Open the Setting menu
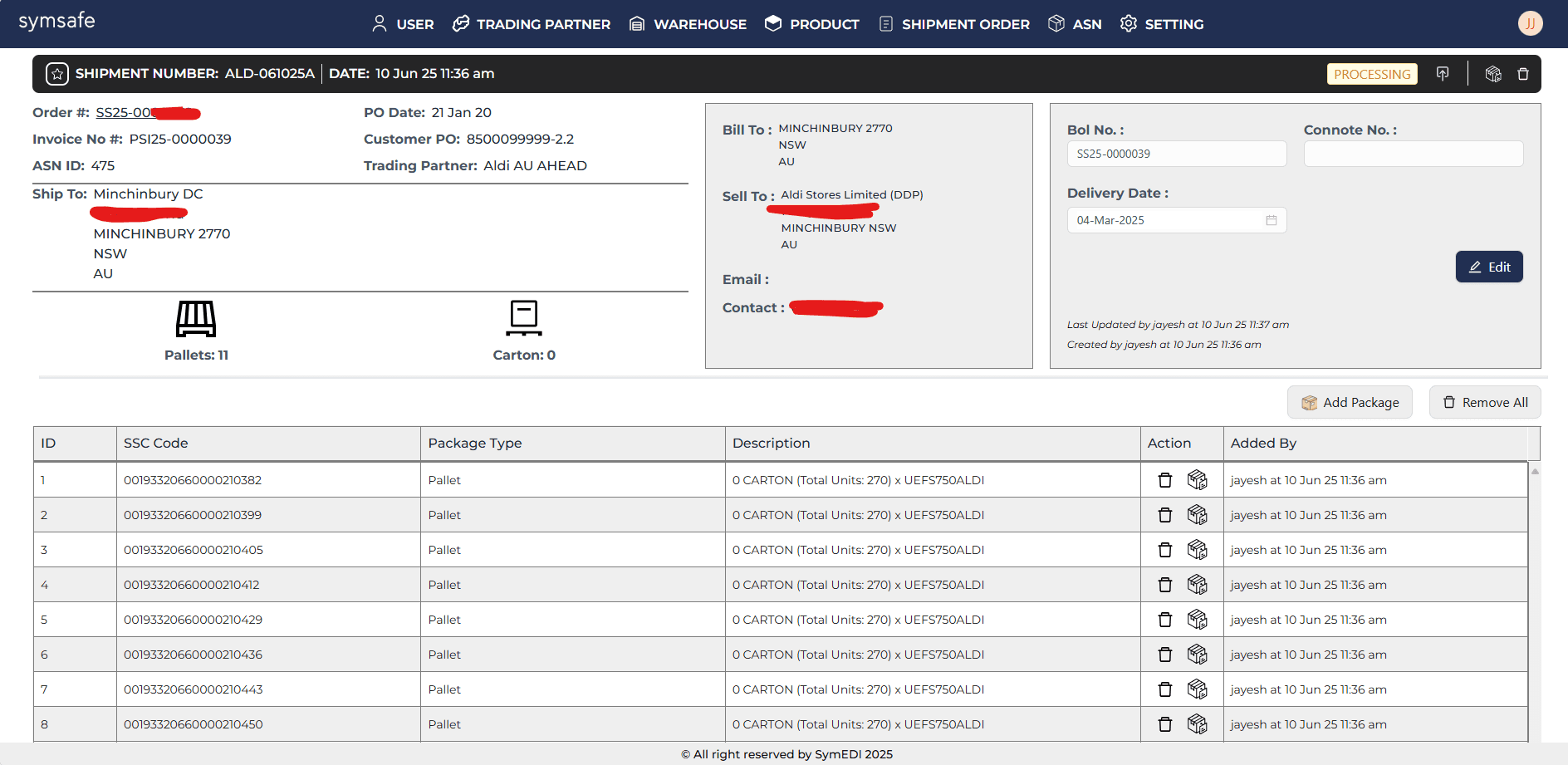The width and height of the screenshot is (1568, 765). click(x=1162, y=24)
